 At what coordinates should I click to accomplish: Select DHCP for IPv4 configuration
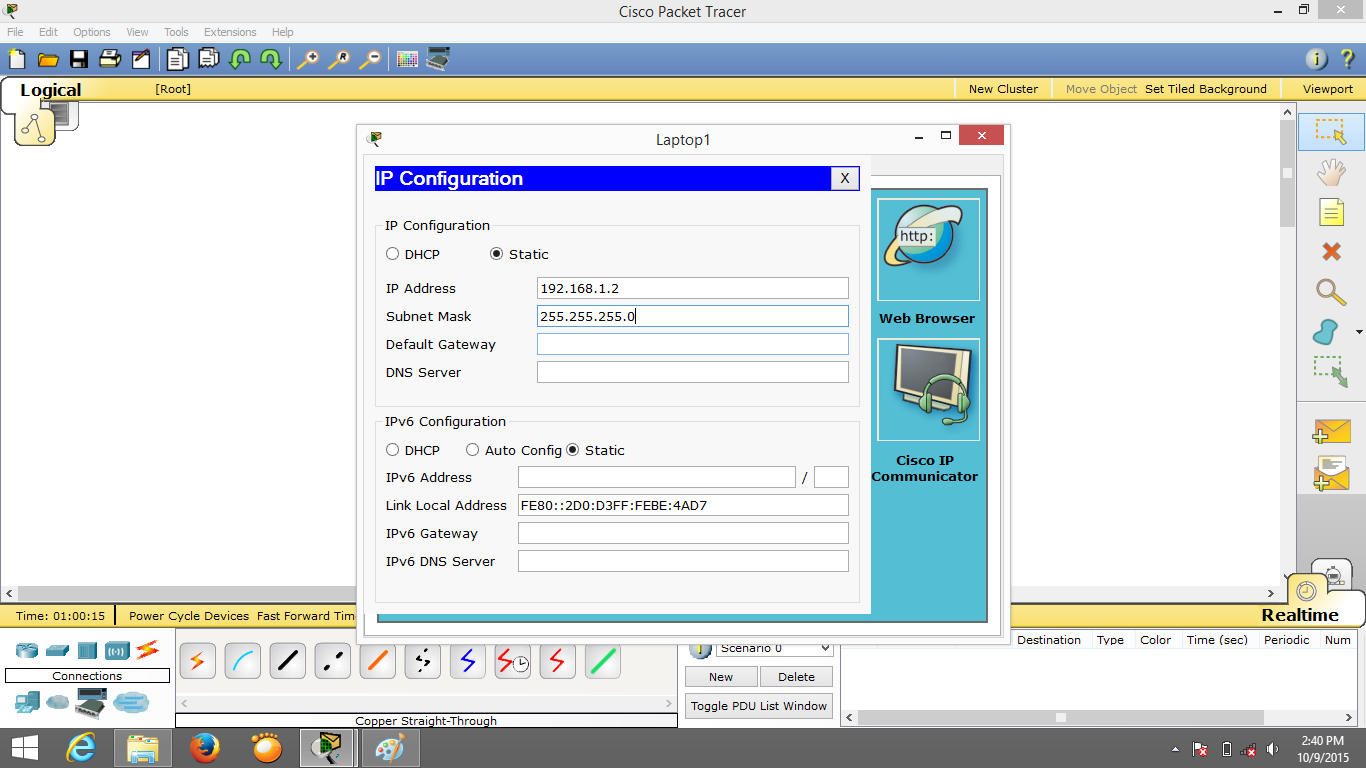click(x=393, y=254)
